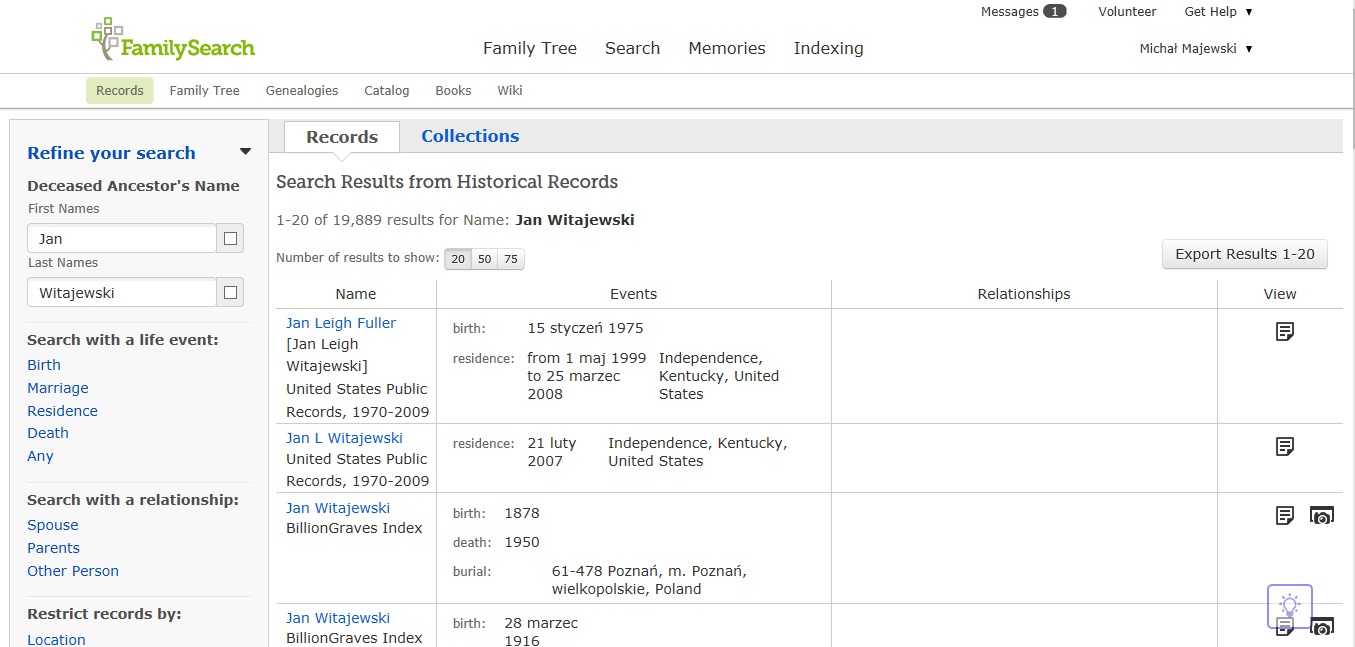This screenshot has height=647, width=1355.
Task: View image camera icon for 1878 BillionGraves record
Action: pos(1322,516)
